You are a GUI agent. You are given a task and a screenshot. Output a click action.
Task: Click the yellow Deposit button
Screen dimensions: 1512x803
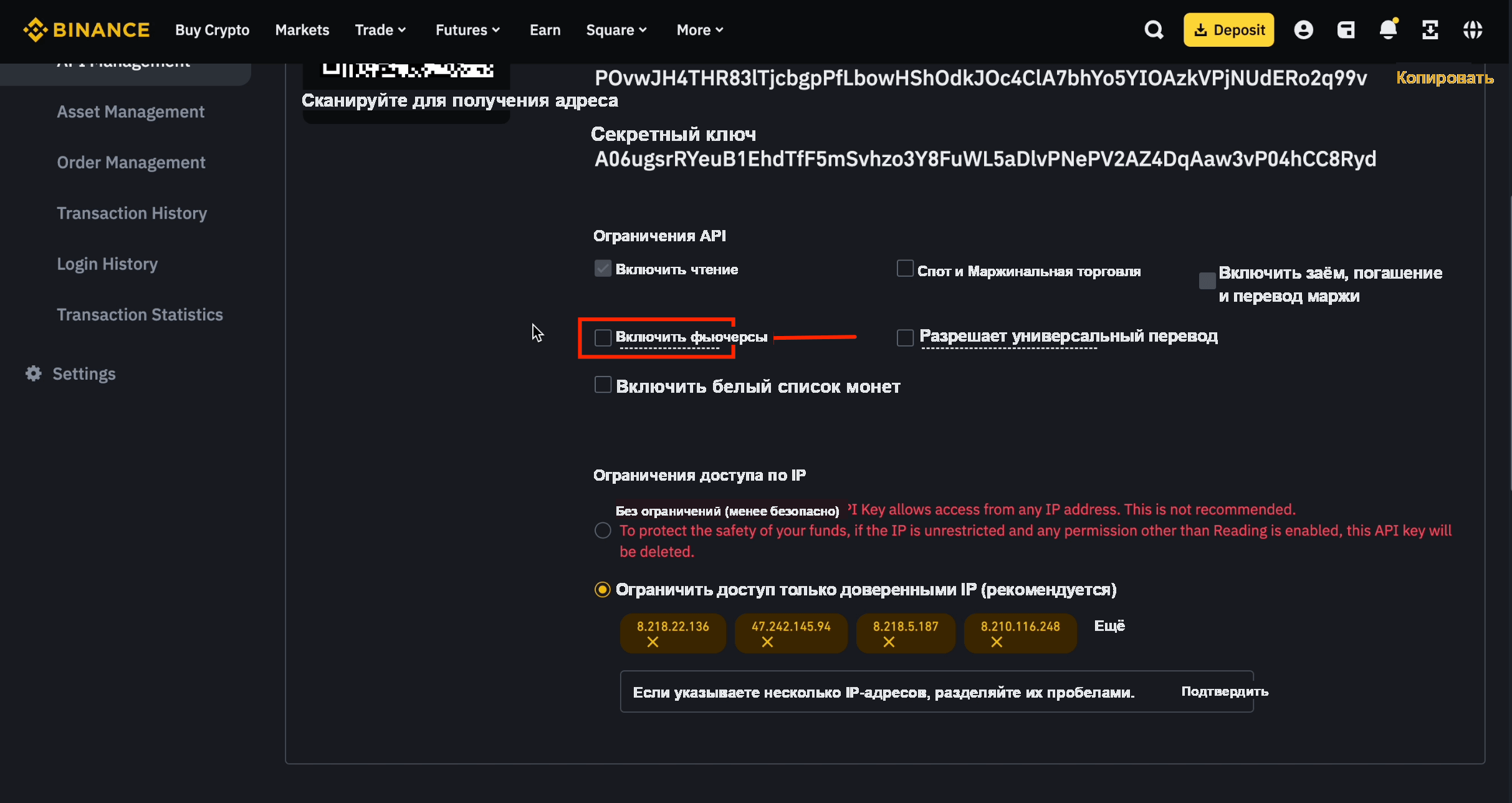(1228, 30)
